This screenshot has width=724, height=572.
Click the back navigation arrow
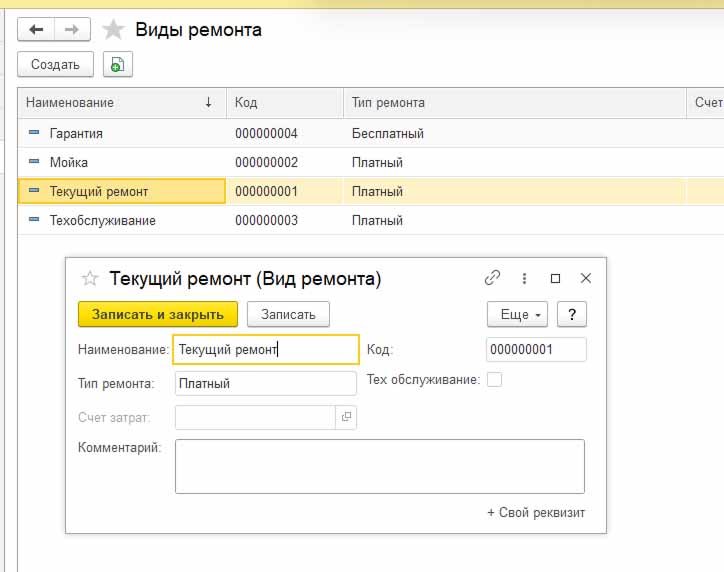pyautogui.click(x=36, y=30)
